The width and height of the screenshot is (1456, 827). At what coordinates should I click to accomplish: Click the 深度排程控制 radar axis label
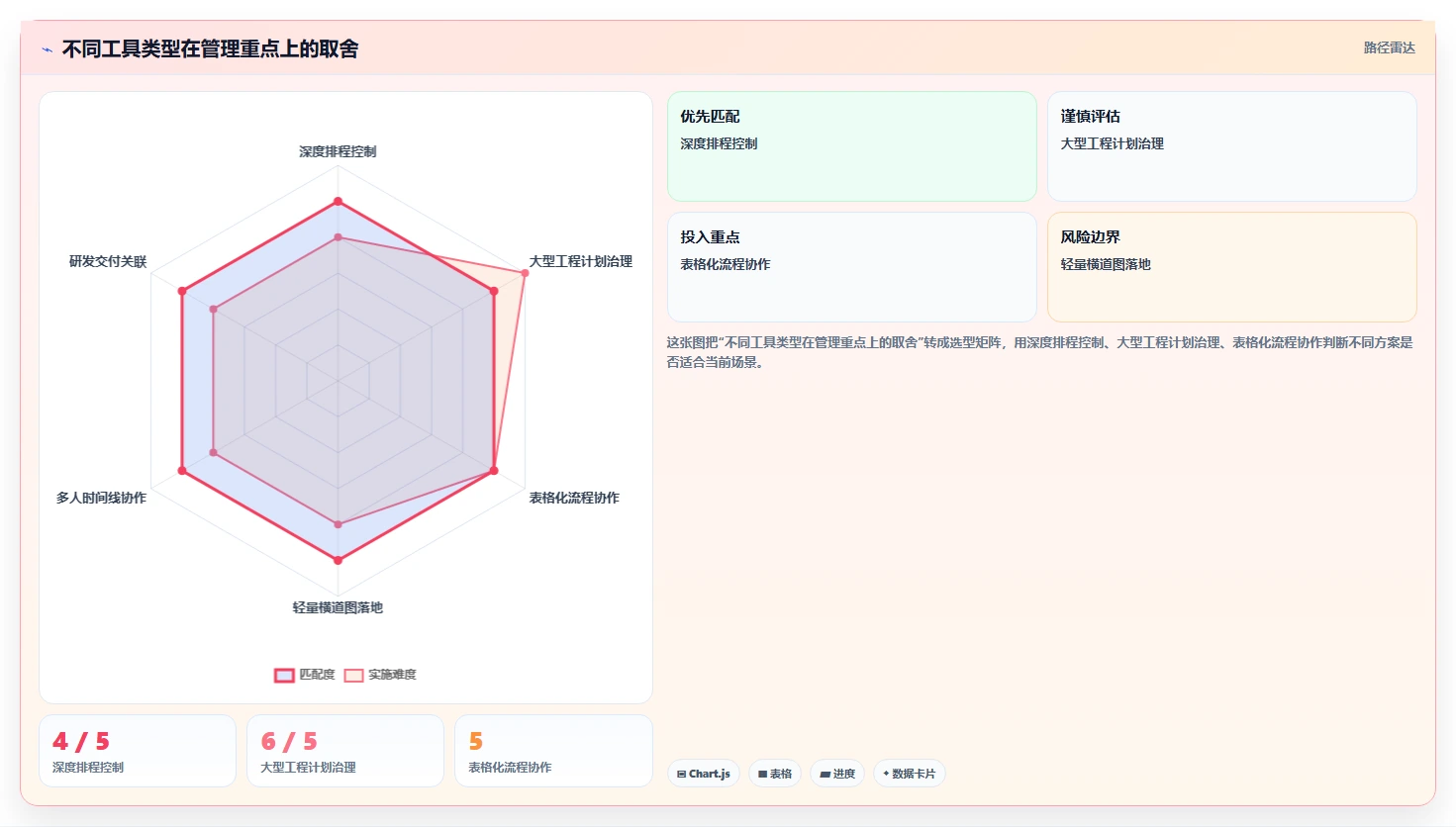(x=338, y=151)
